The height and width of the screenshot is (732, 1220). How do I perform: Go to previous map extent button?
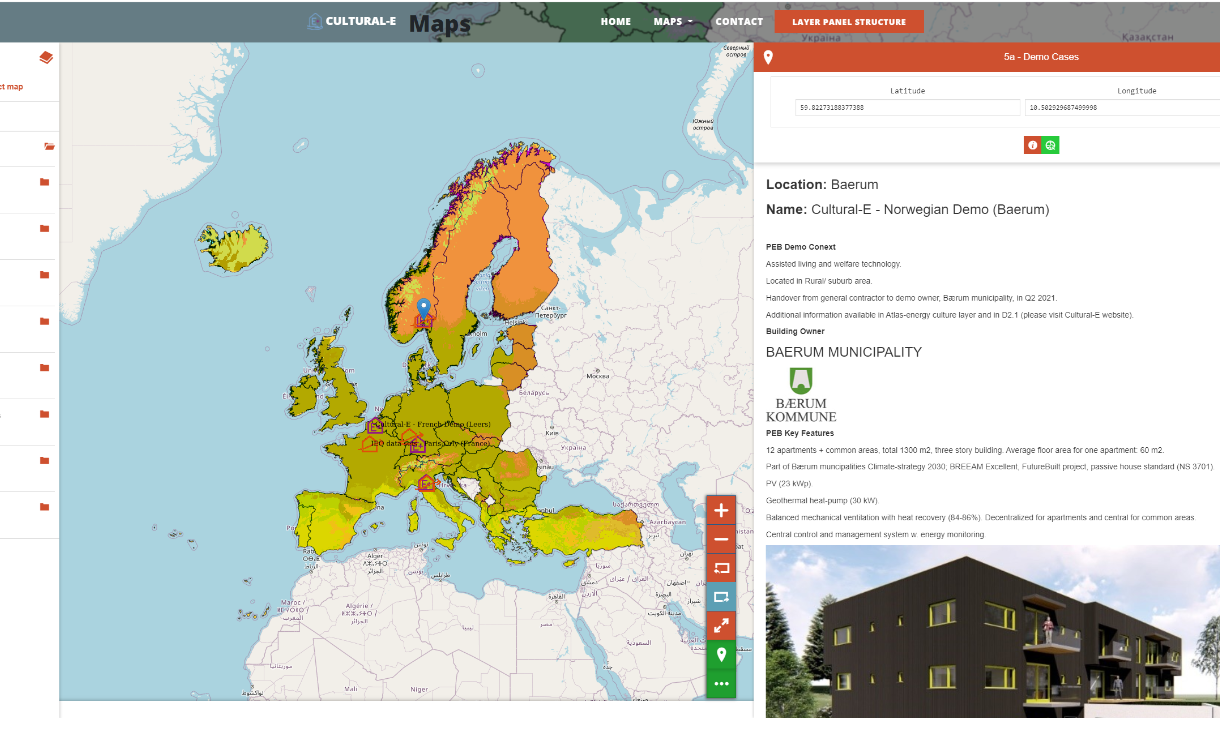(x=721, y=568)
